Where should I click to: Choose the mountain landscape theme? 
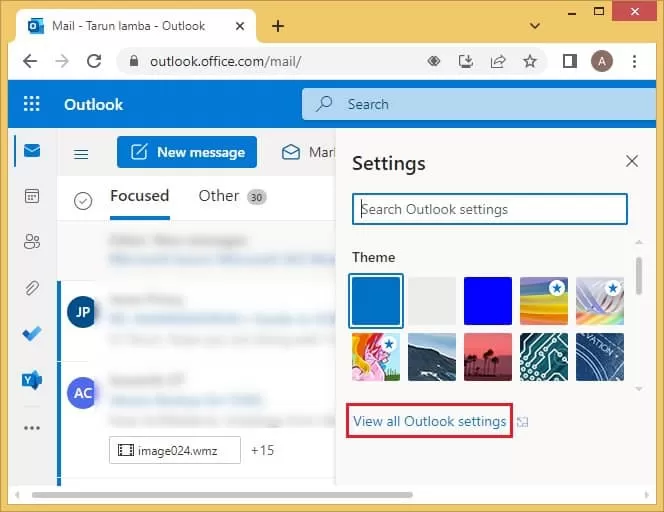pyautogui.click(x=432, y=357)
